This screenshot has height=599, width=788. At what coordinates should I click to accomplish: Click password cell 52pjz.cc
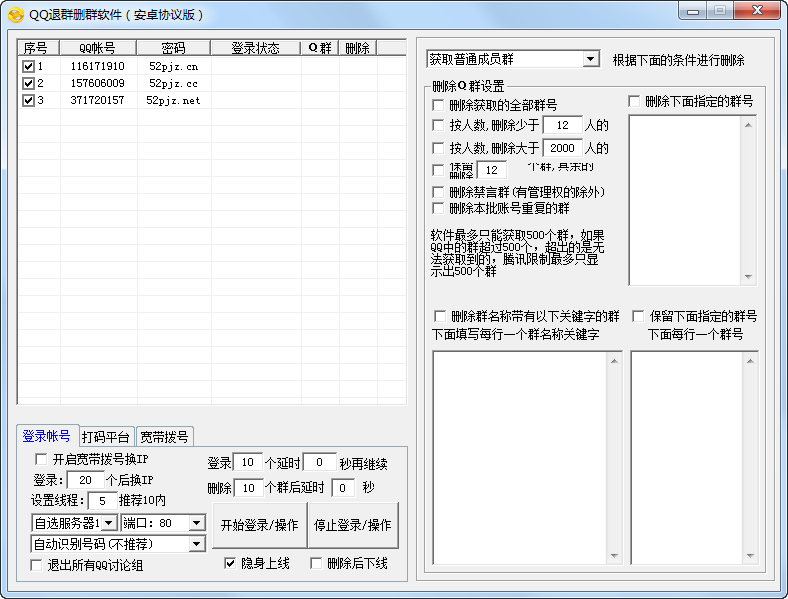click(x=173, y=83)
